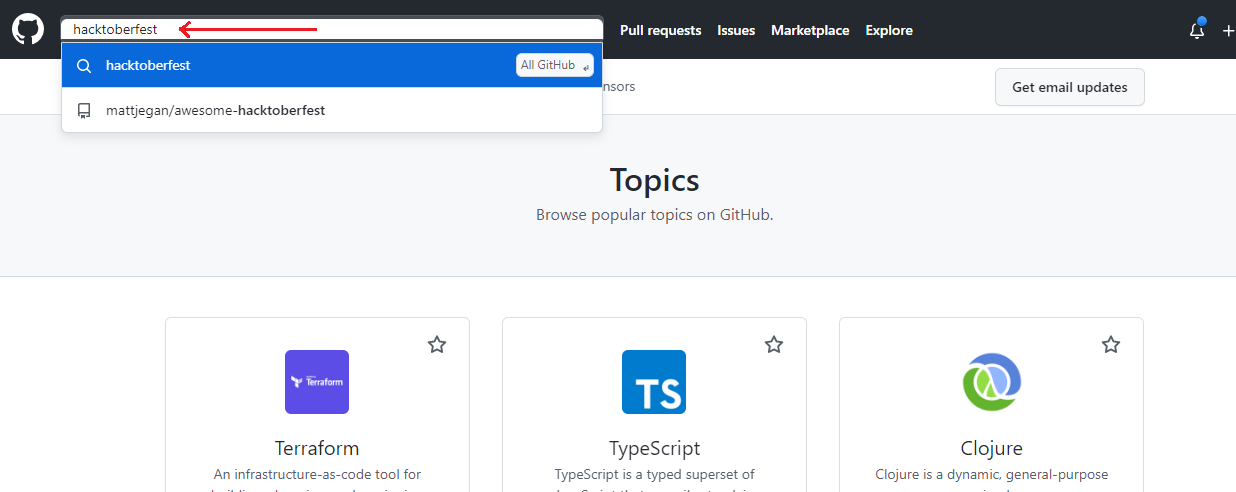Focus the search field containing hacktoberfest
This screenshot has width=1236, height=492.
(x=332, y=29)
